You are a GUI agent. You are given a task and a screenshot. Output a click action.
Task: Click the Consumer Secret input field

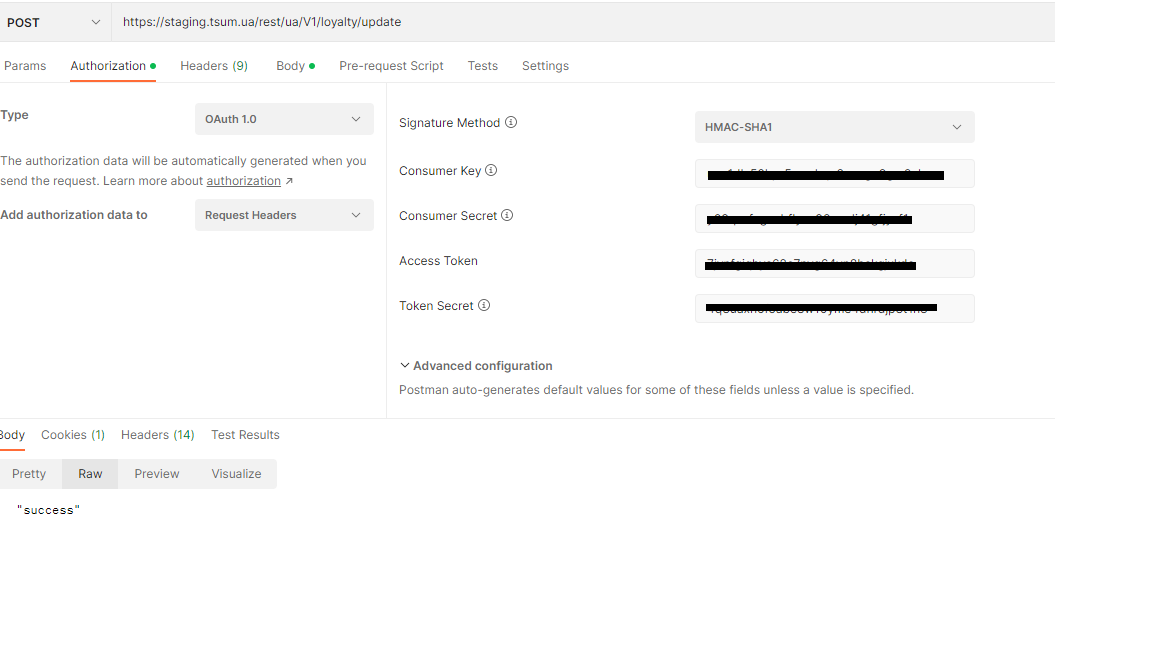point(835,219)
